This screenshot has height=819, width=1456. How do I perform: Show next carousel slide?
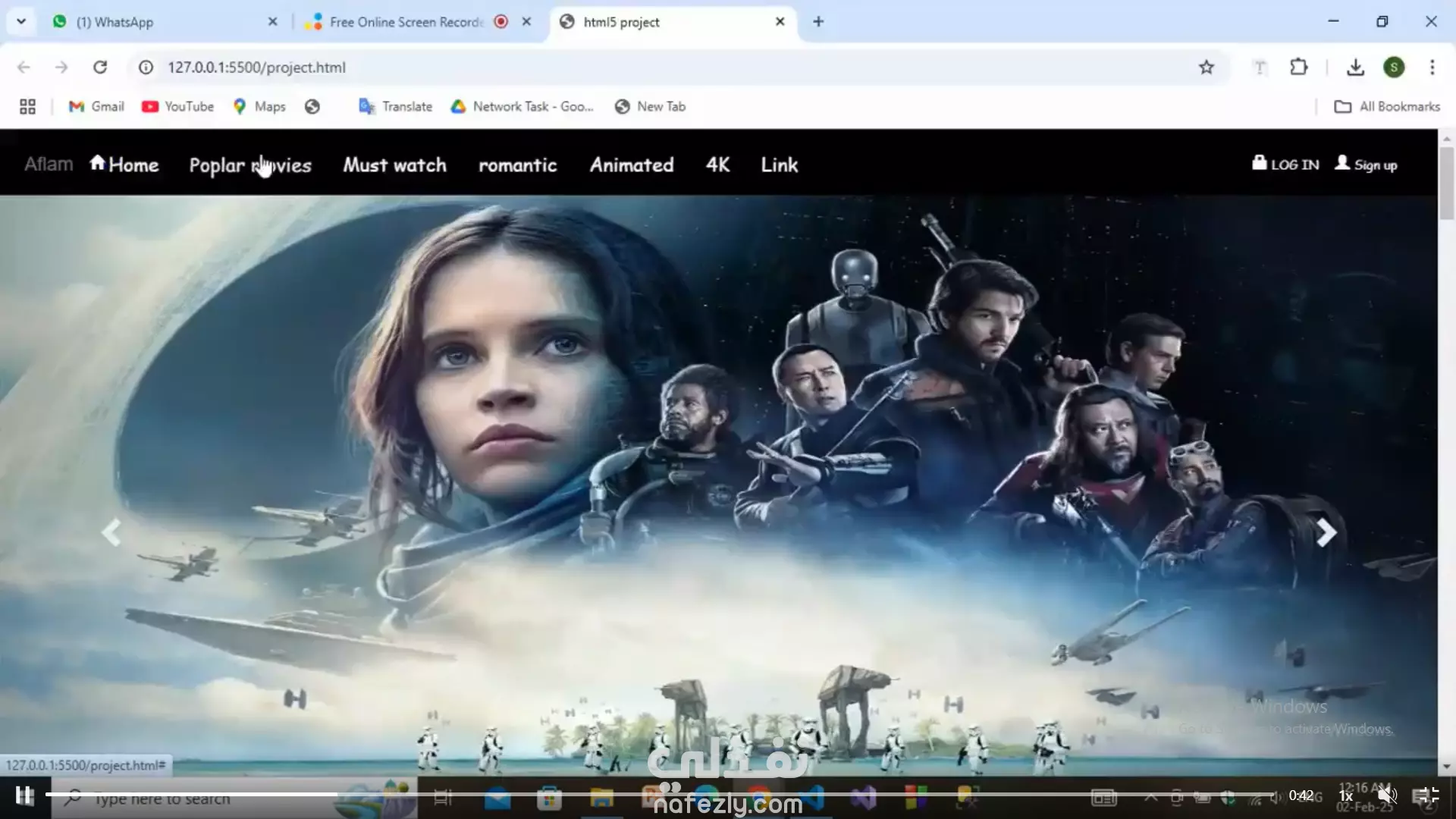[x=1326, y=532]
